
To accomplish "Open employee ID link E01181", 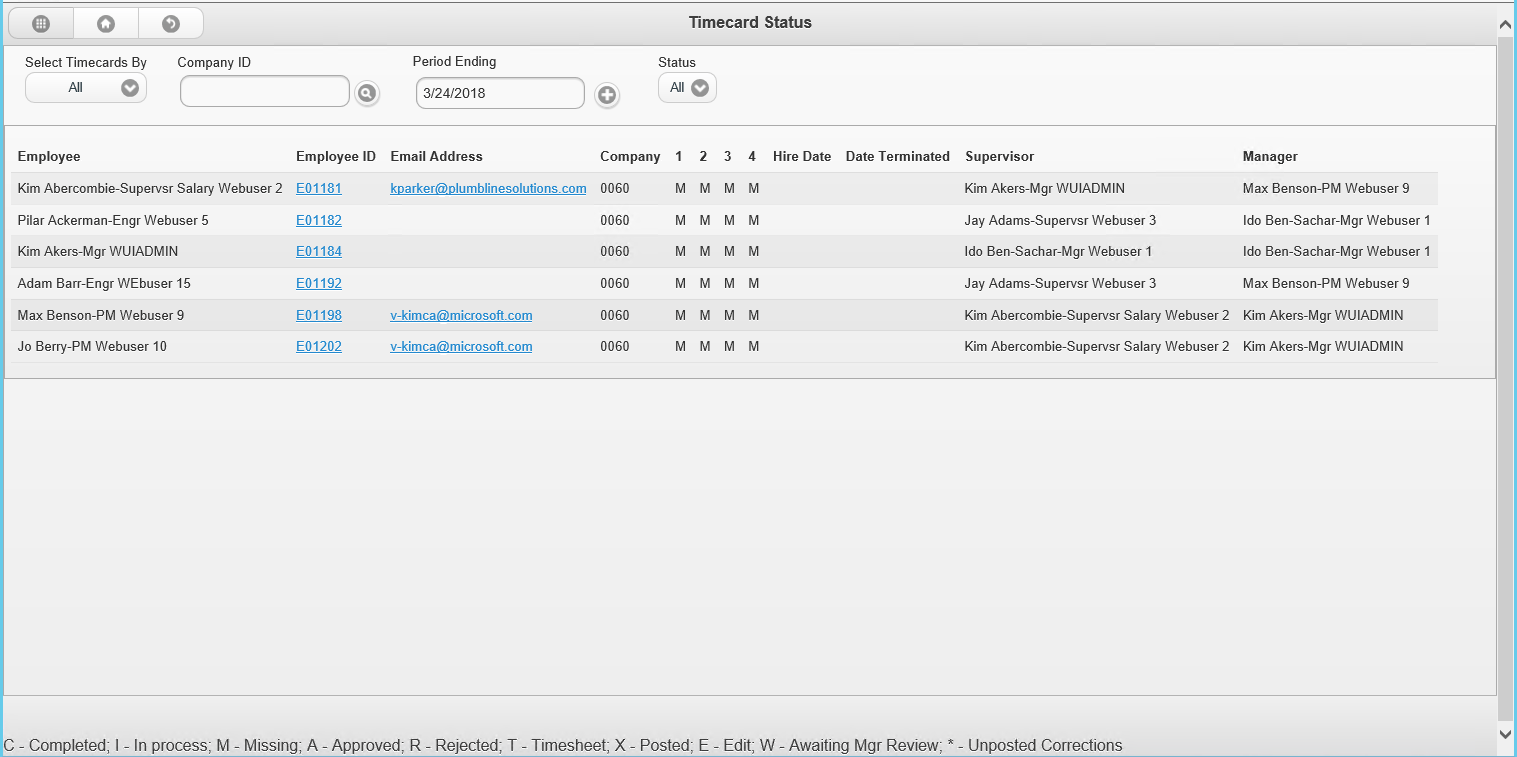I will 319,188.
